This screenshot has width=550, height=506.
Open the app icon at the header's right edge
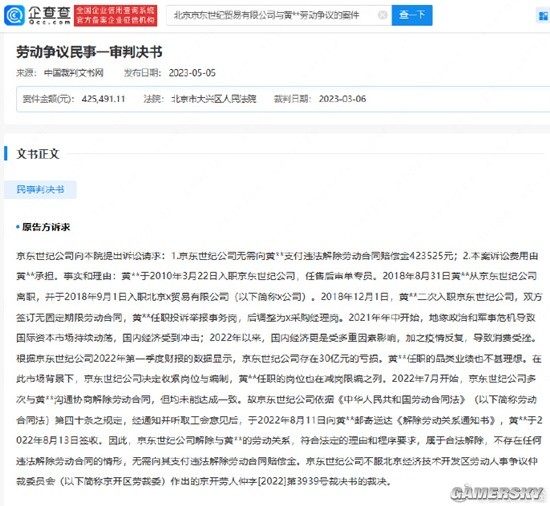(x=543, y=15)
